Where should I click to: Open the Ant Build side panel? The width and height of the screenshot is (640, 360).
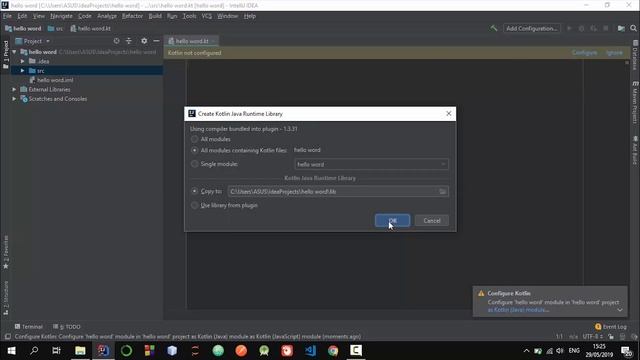click(x=635, y=150)
